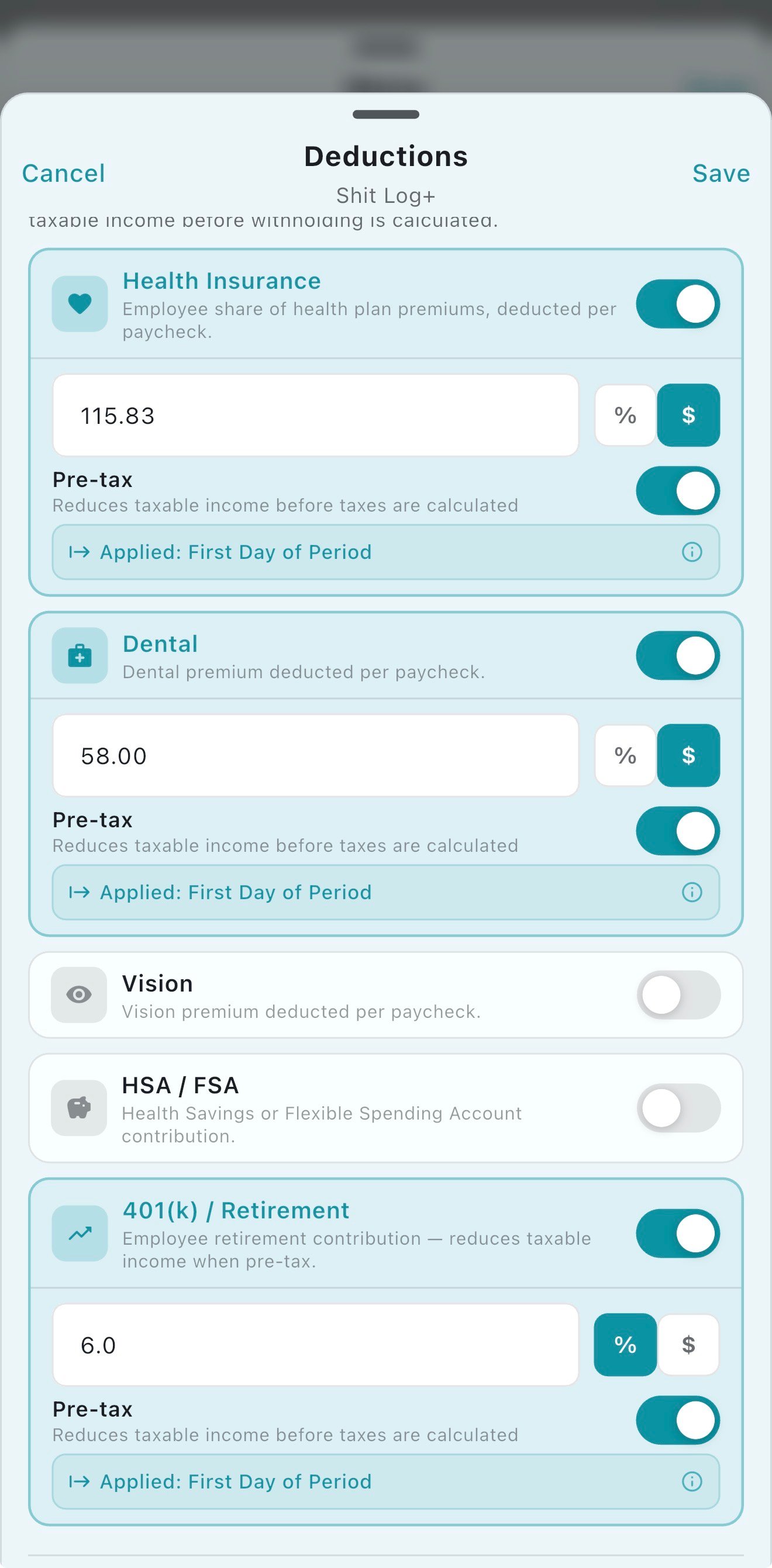The width and height of the screenshot is (772, 1568).
Task: Enable the Vision deduction toggle
Action: pyautogui.click(x=678, y=994)
